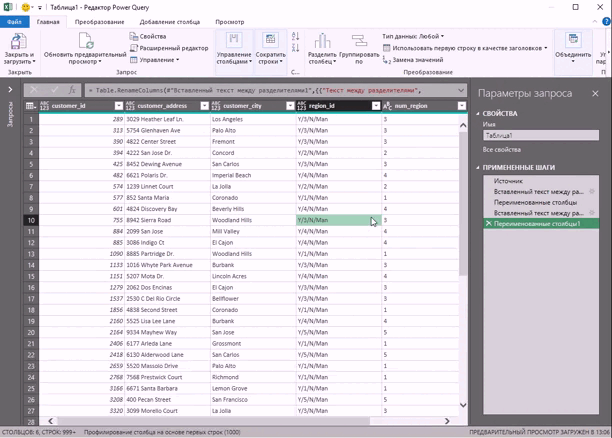Cancel formula edit with X icon
The width and height of the screenshot is (612, 438).
(34, 90)
